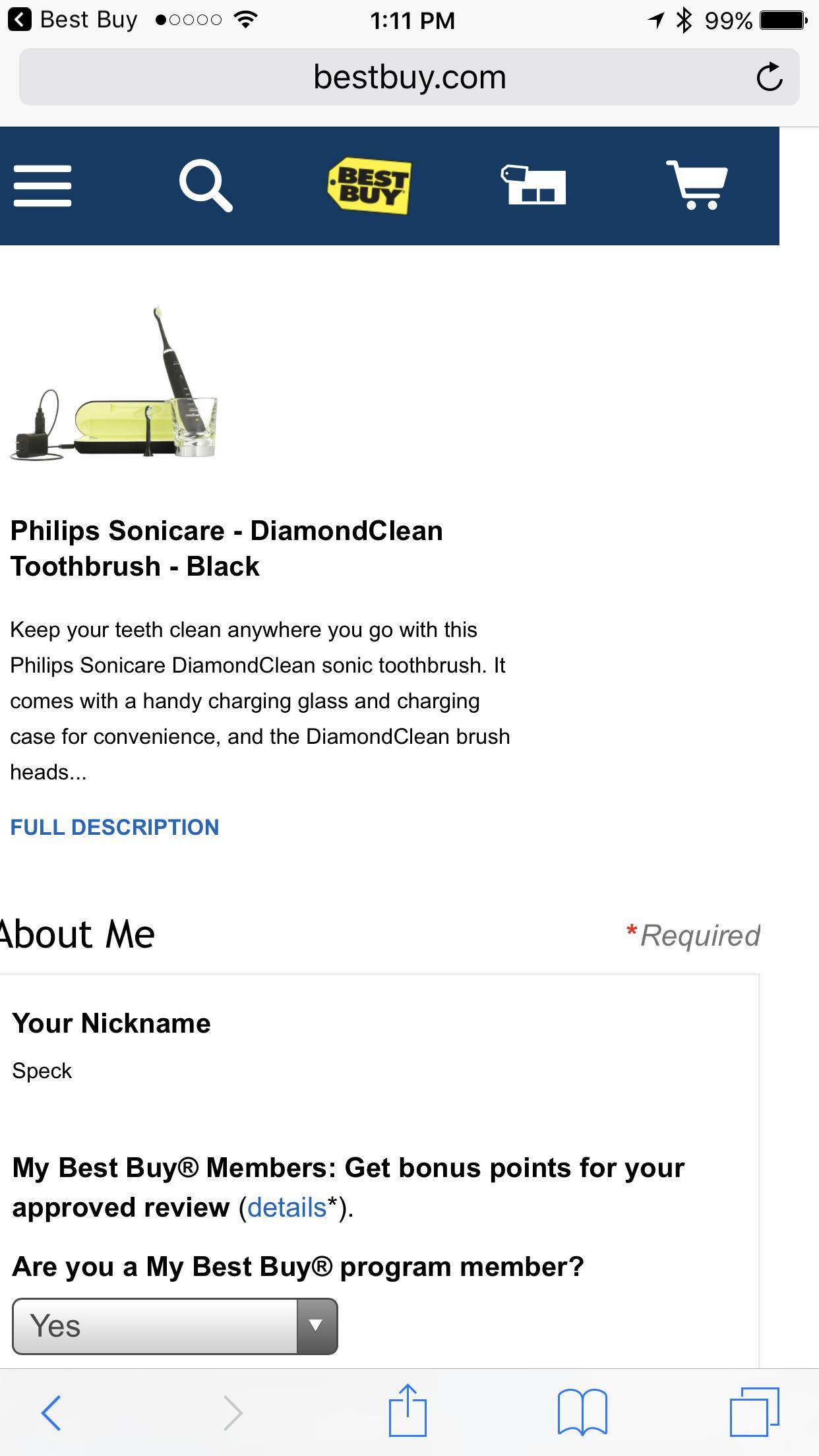Viewport: 819px width, 1456px height.
Task: Tap the search magnifier icon
Action: click(x=206, y=186)
